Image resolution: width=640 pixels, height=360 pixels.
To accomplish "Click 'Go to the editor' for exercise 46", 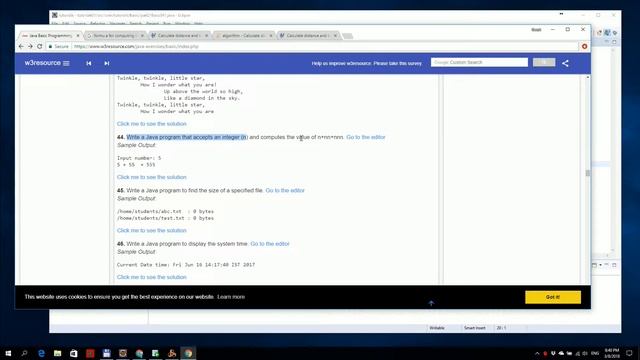I will 270,244.
